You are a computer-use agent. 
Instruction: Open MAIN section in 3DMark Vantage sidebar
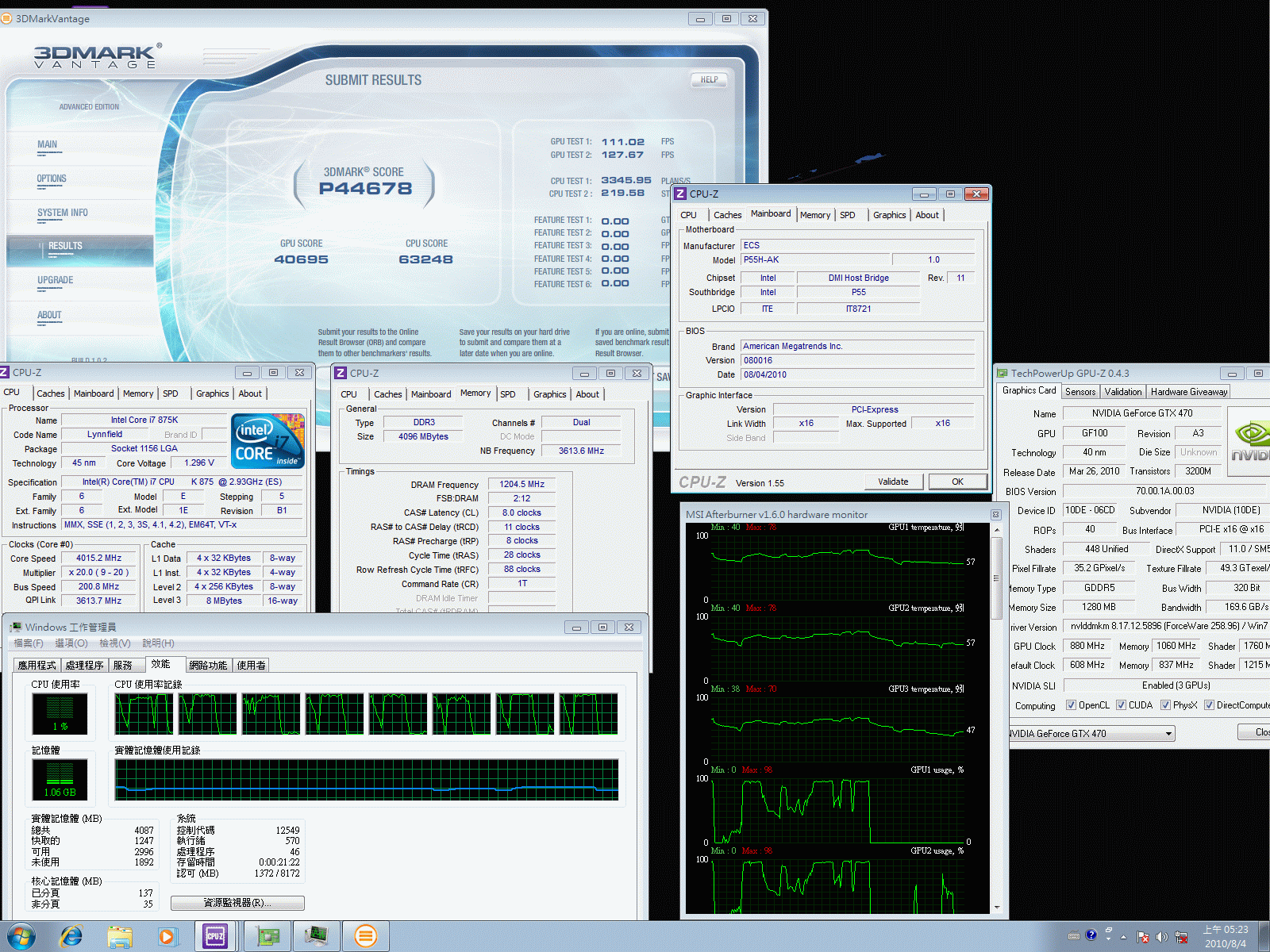click(47, 144)
